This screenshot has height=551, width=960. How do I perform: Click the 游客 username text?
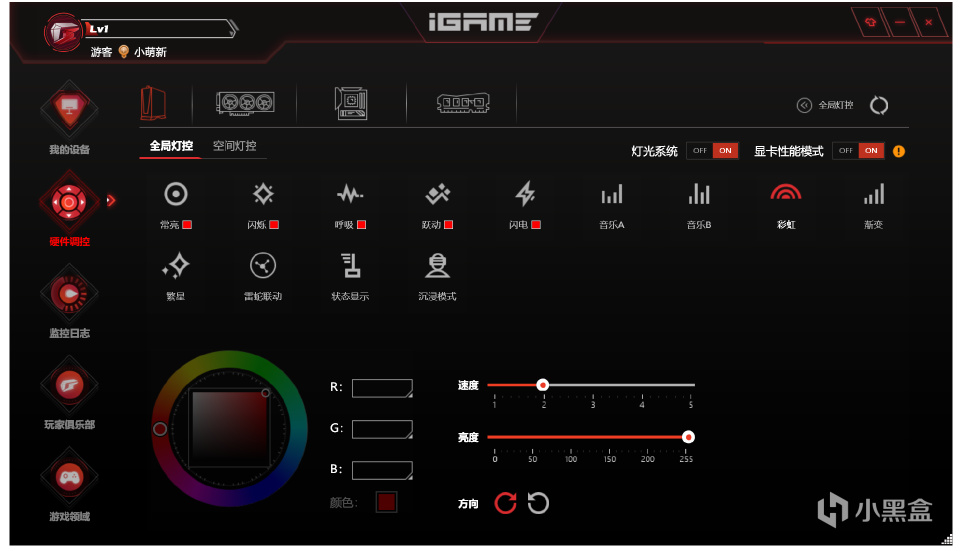point(102,52)
